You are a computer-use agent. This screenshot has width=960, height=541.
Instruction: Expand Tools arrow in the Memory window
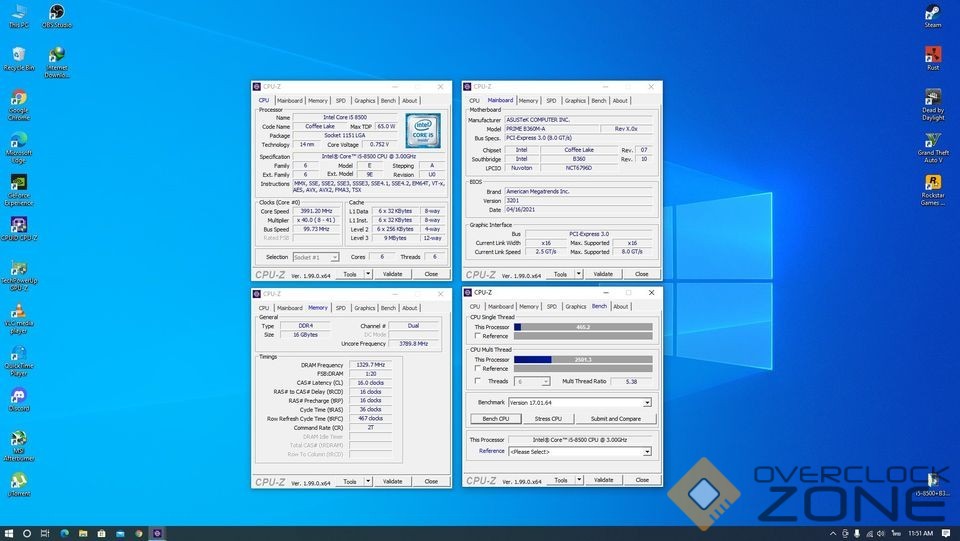(x=368, y=481)
